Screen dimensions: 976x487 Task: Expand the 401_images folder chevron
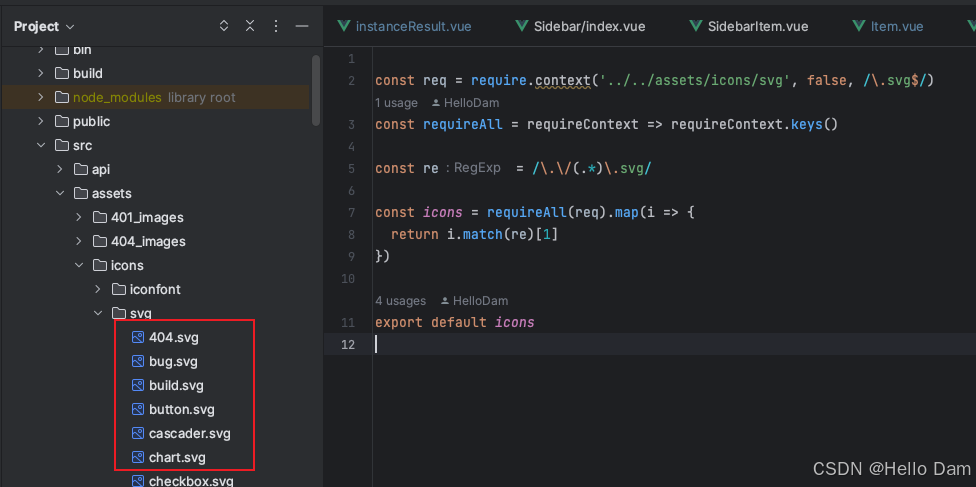pyautogui.click(x=78, y=217)
